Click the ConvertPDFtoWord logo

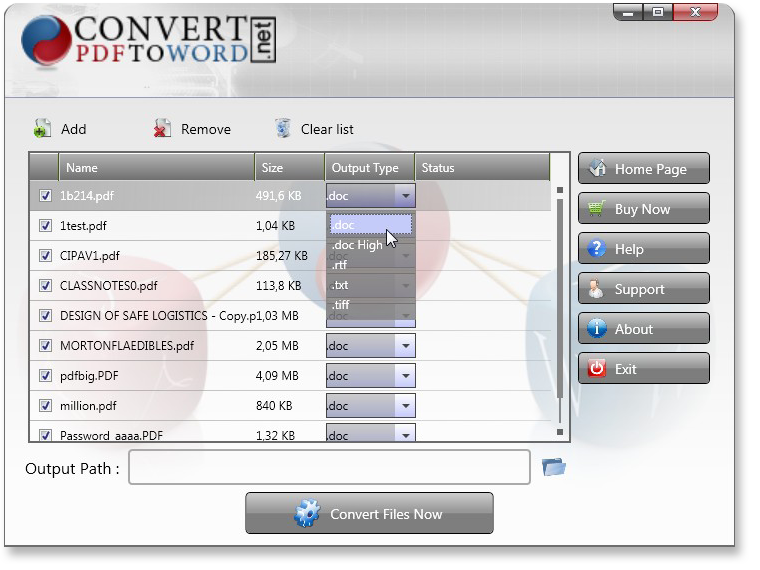(148, 40)
